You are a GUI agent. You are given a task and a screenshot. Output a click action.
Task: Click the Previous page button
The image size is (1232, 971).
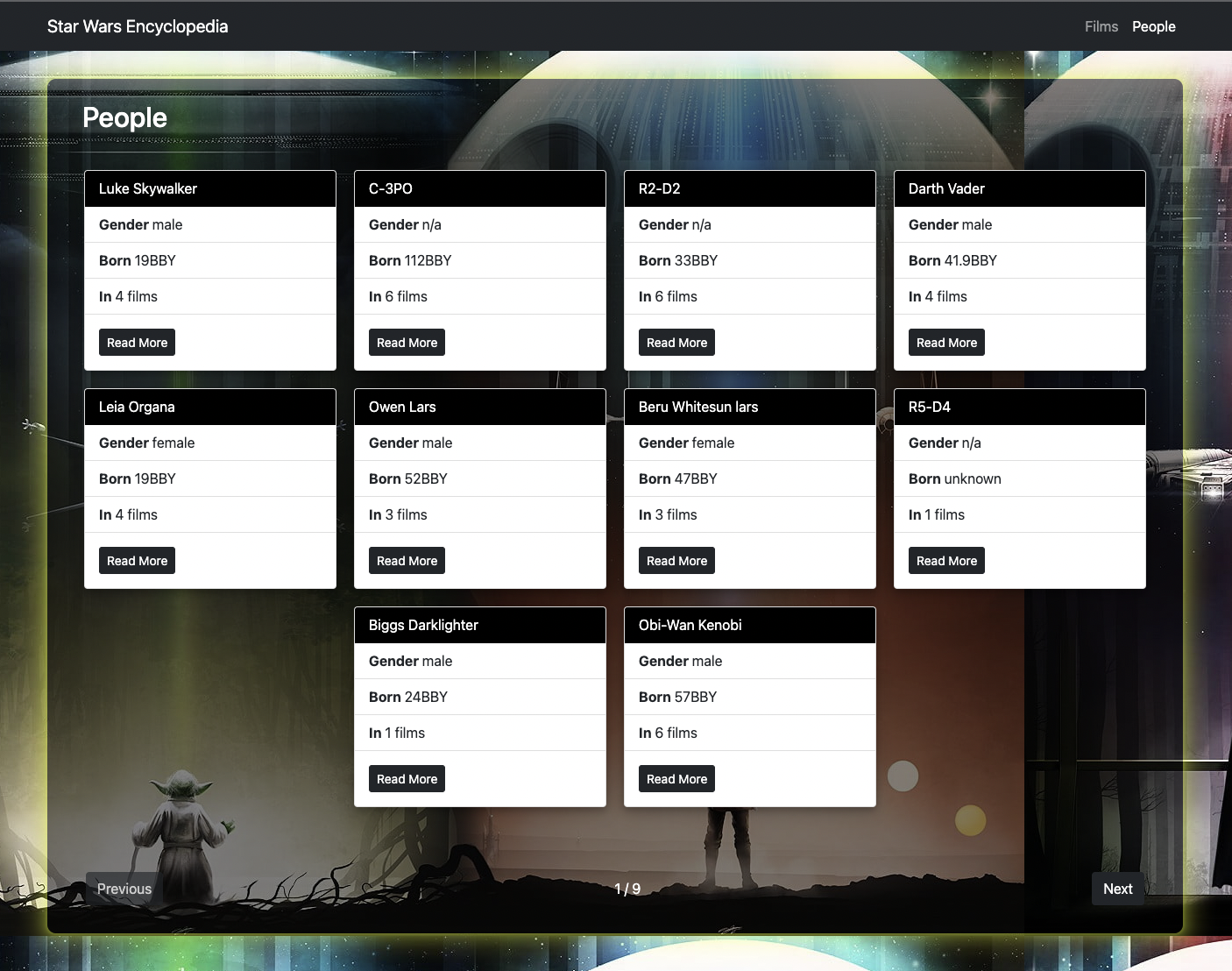pyautogui.click(x=124, y=889)
